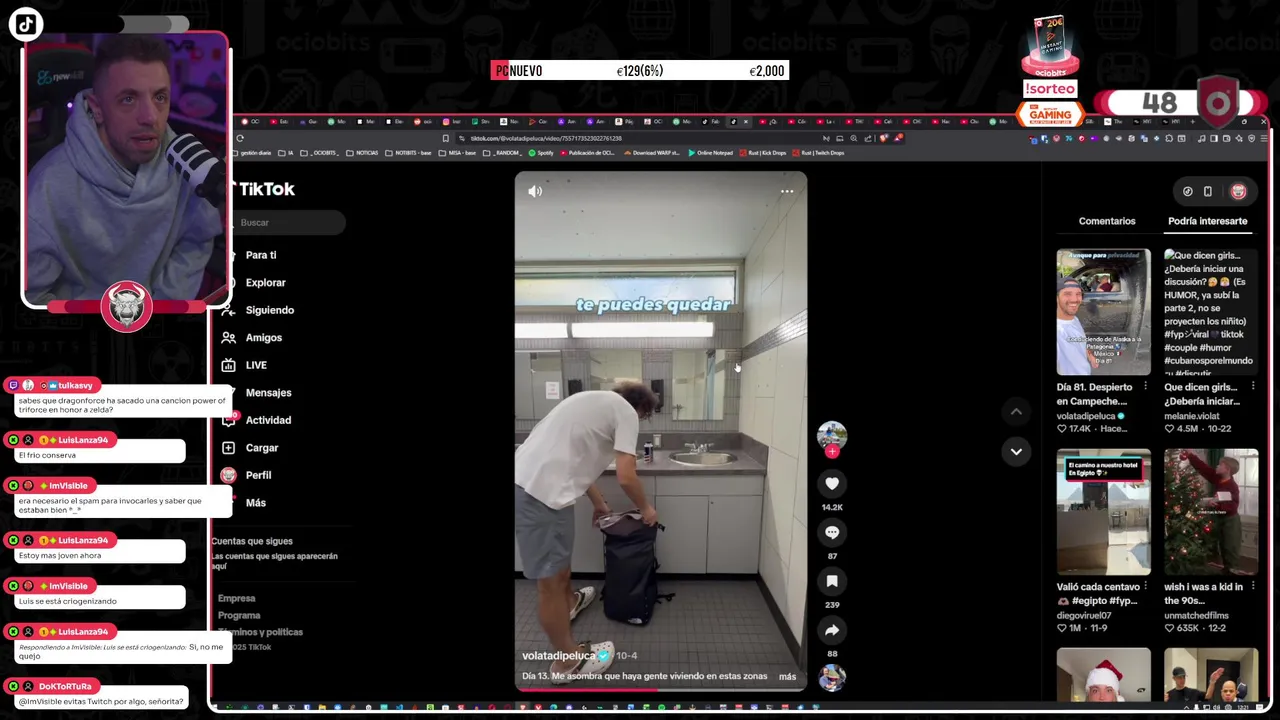Screen dimensions: 1280x720
Task: Click the !sorteo overlay label
Action: pos(1050,89)
